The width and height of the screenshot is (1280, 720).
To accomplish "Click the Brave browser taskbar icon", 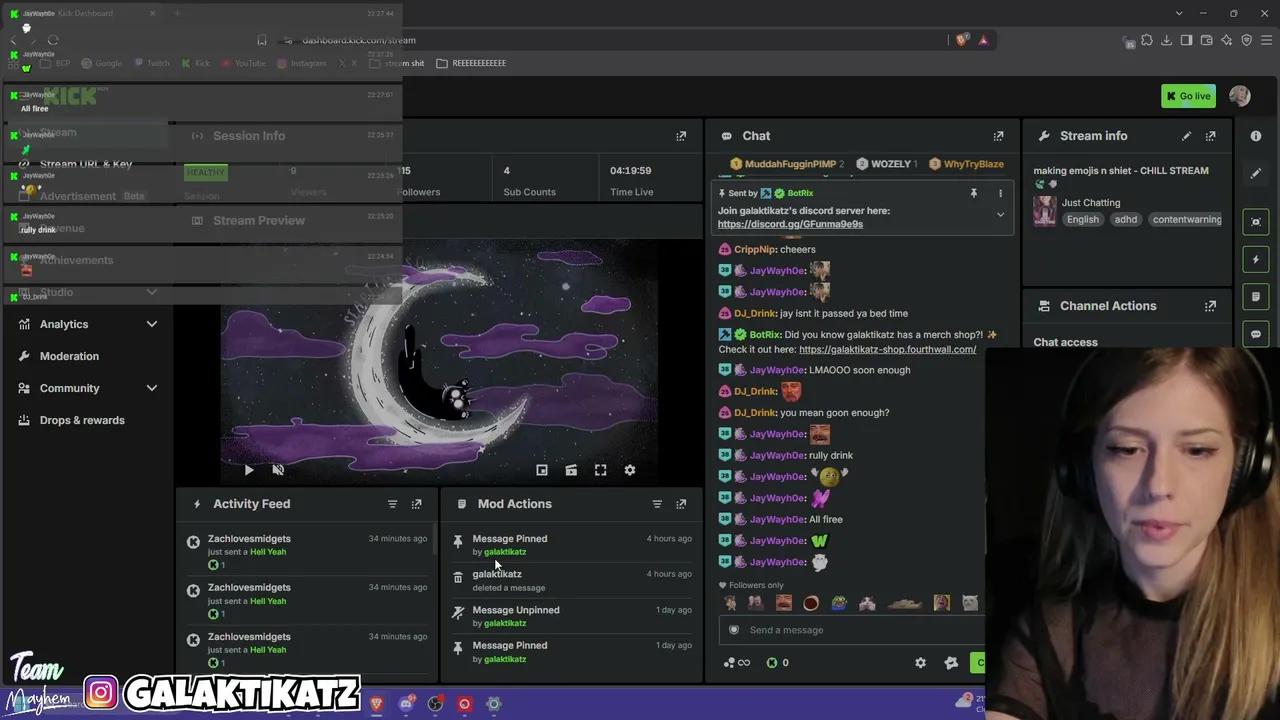I will (x=376, y=704).
